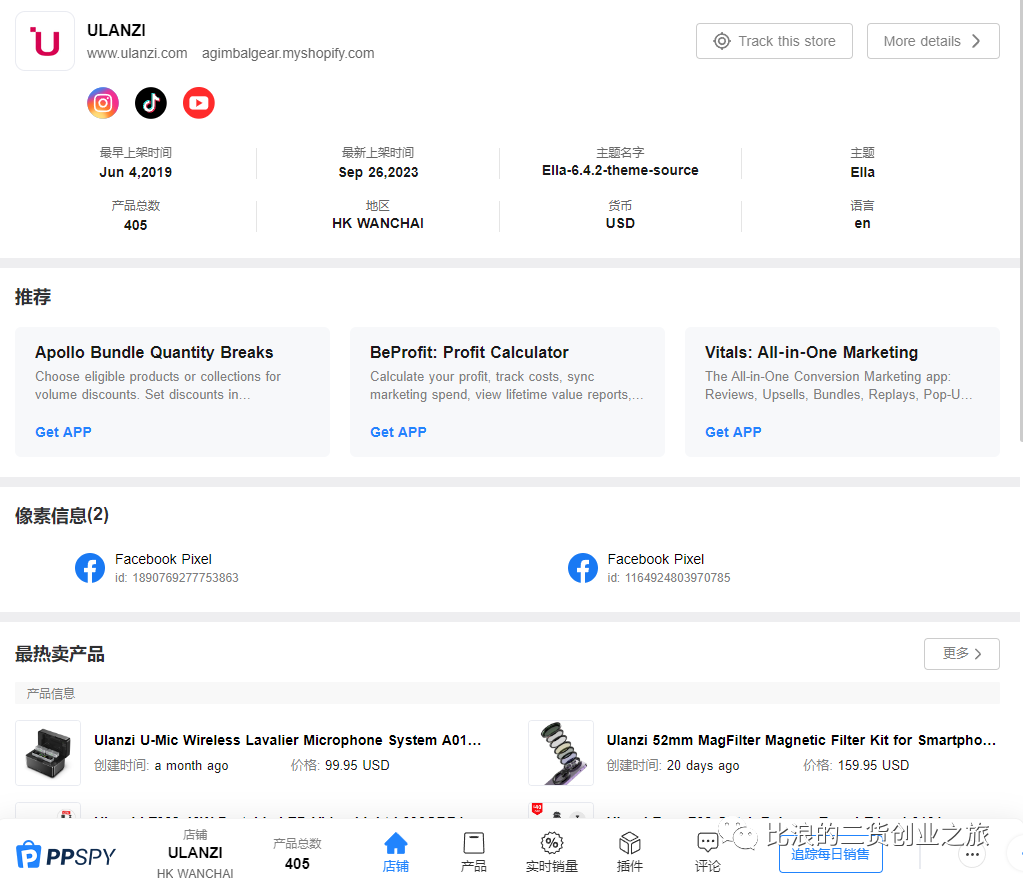Select the Vitals: All-in-One Marketing heading
1023x880 pixels.
[811, 352]
